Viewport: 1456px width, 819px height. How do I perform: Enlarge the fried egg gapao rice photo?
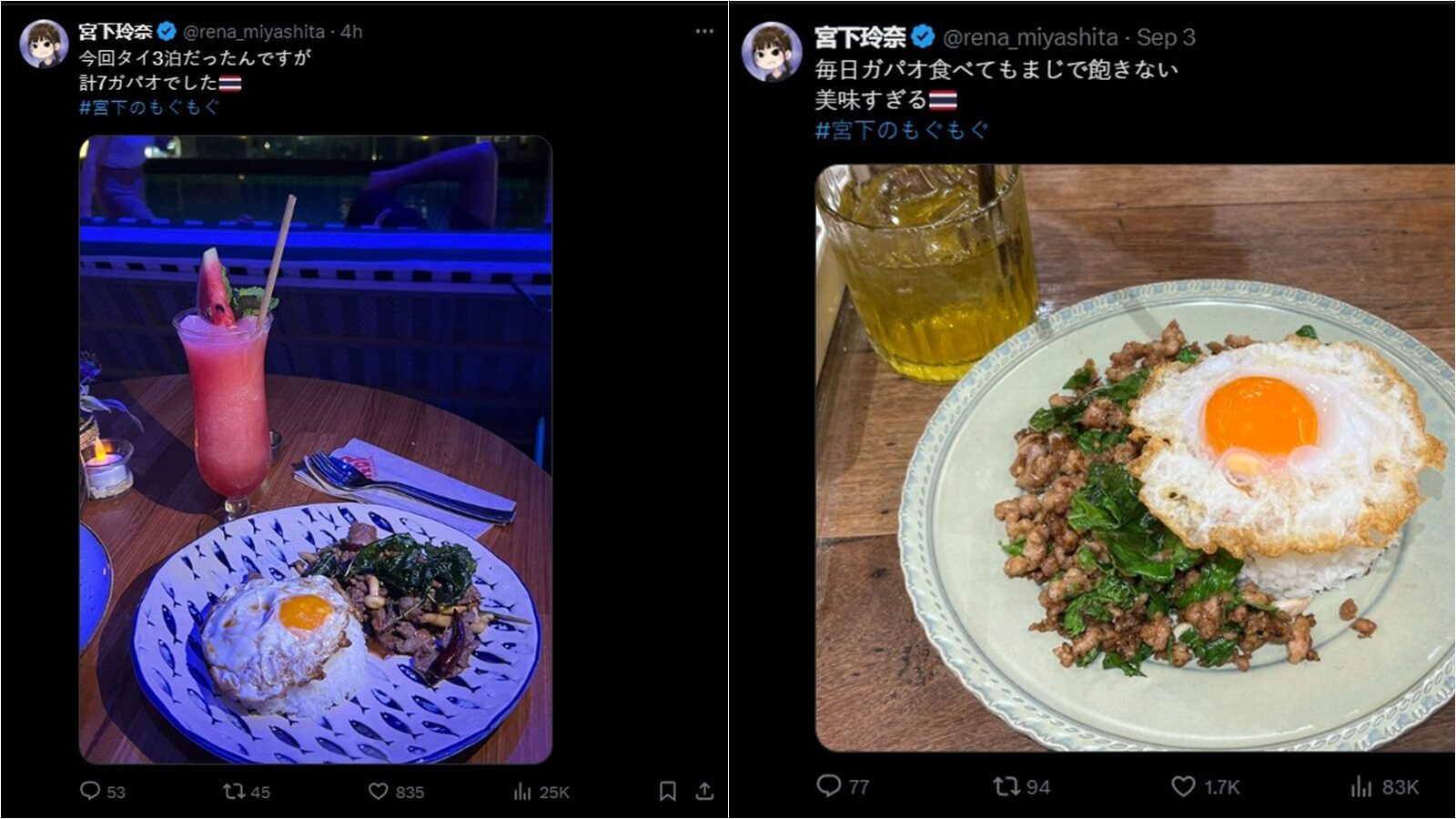pyautogui.click(x=1135, y=458)
